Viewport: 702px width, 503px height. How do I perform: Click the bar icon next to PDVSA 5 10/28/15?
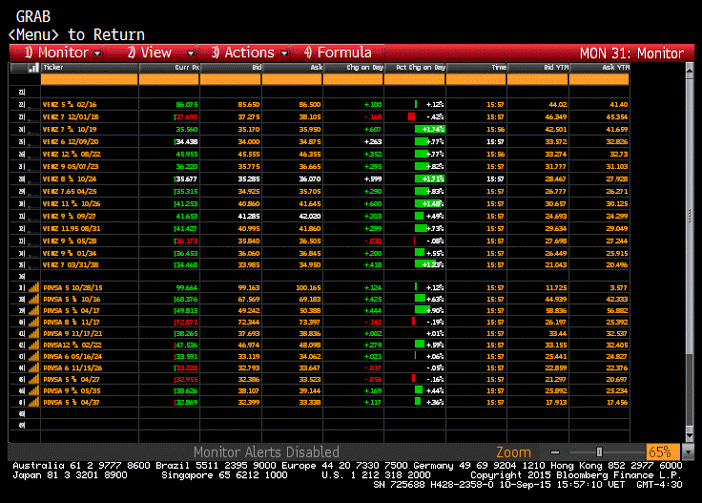coord(34,287)
